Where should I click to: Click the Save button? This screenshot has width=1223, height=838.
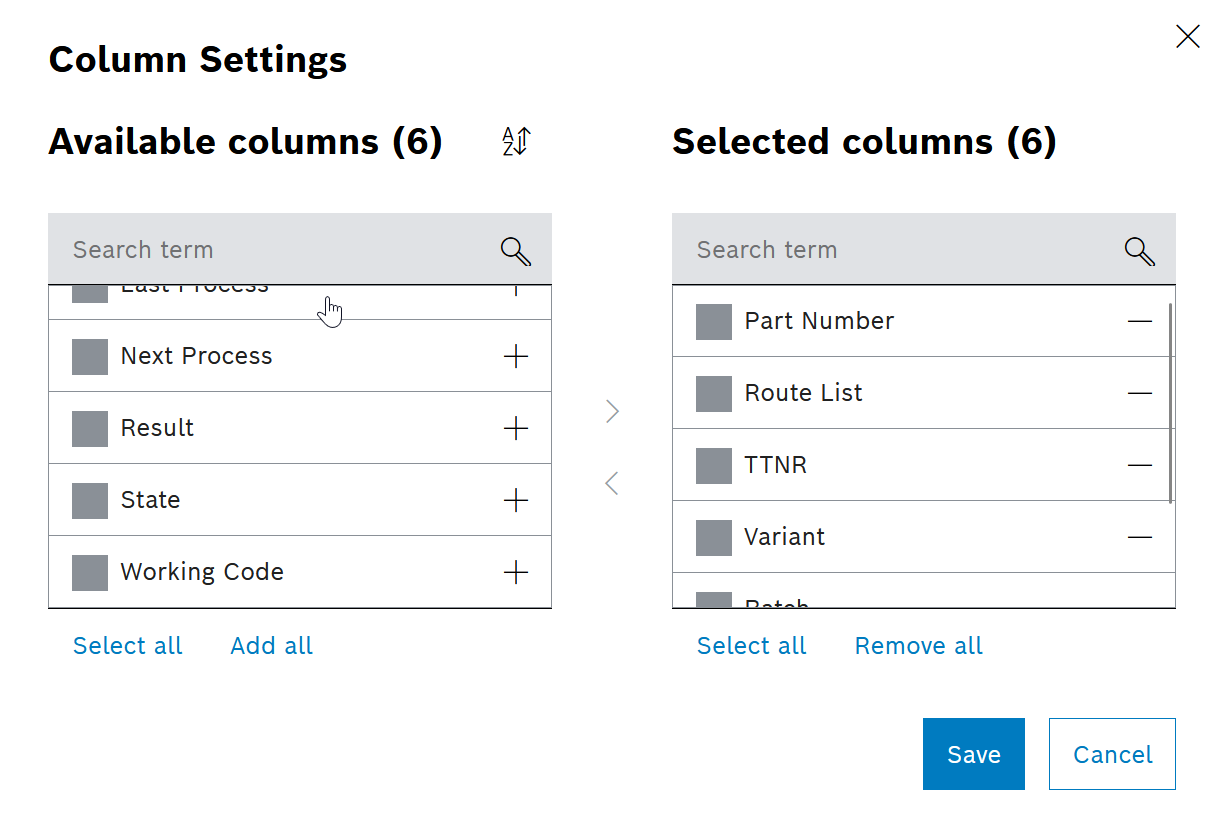[973, 754]
